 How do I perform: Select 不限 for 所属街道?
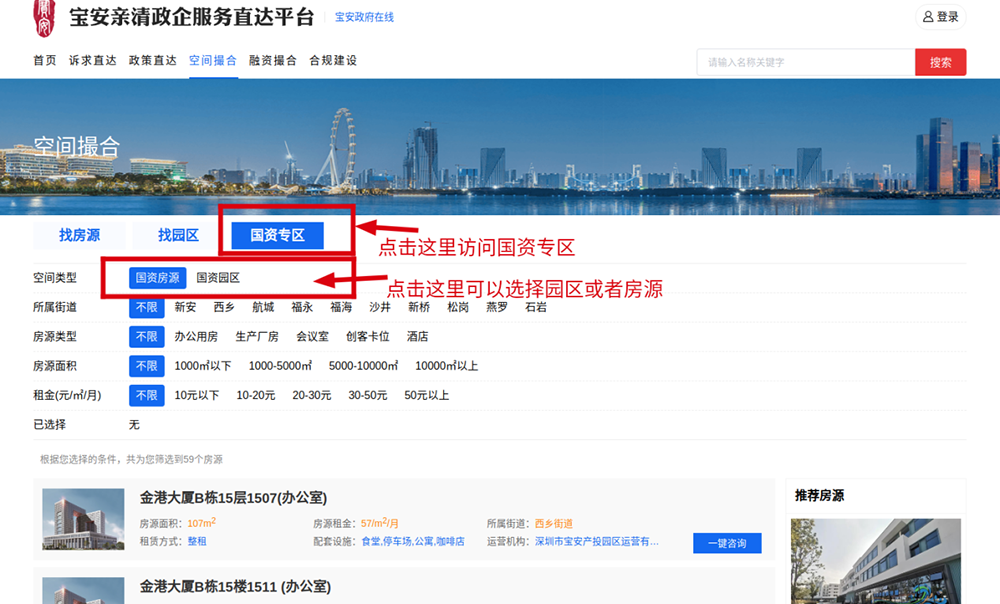(x=147, y=307)
